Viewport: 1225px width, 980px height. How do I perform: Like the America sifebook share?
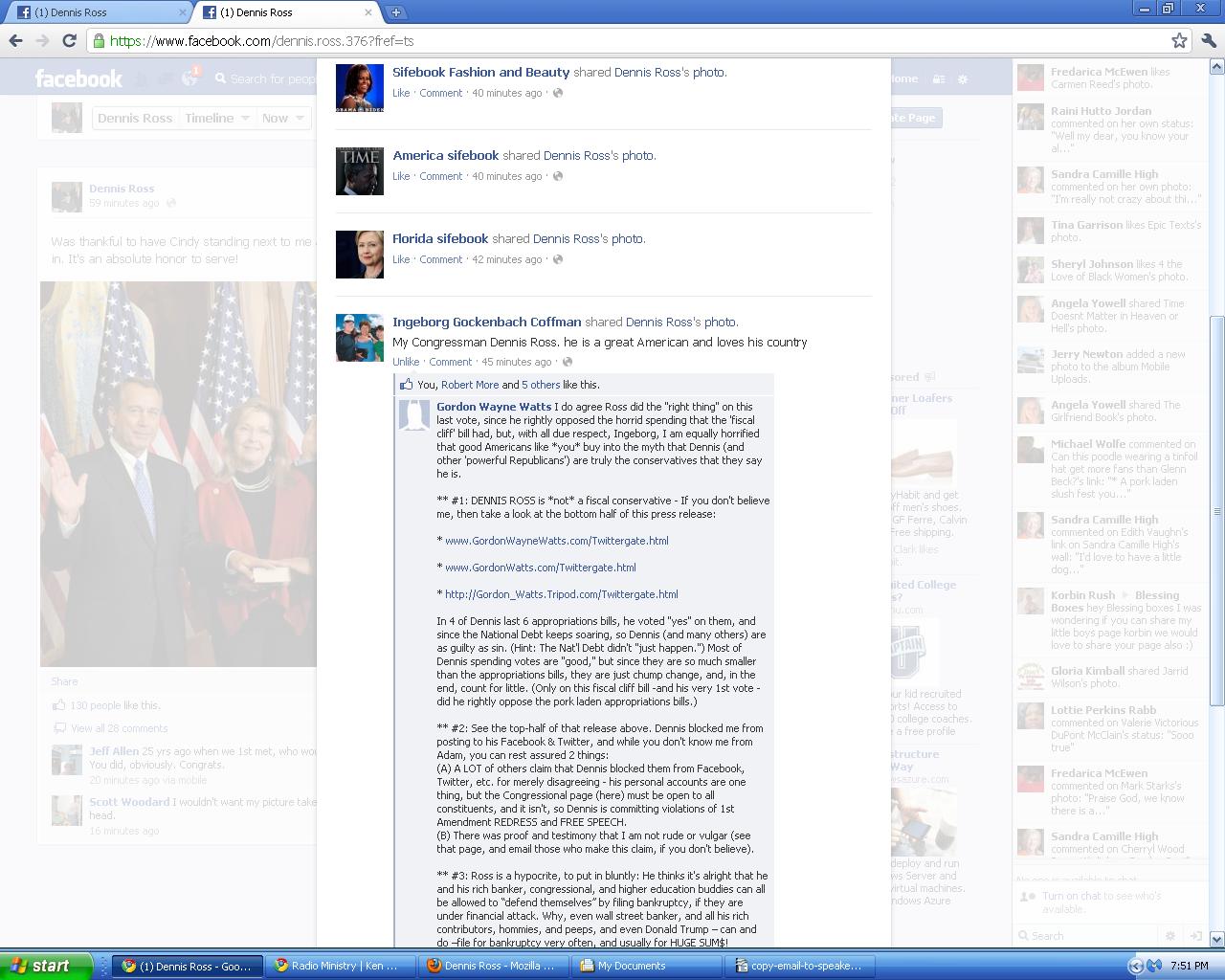point(401,176)
